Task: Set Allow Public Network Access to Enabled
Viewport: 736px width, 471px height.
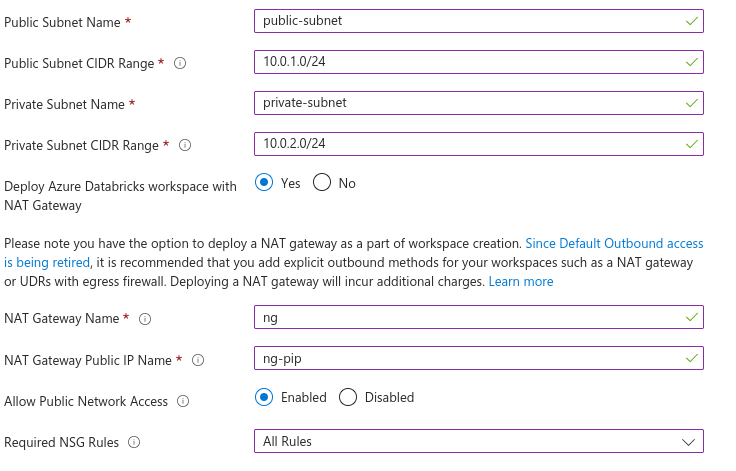Action: (264, 397)
